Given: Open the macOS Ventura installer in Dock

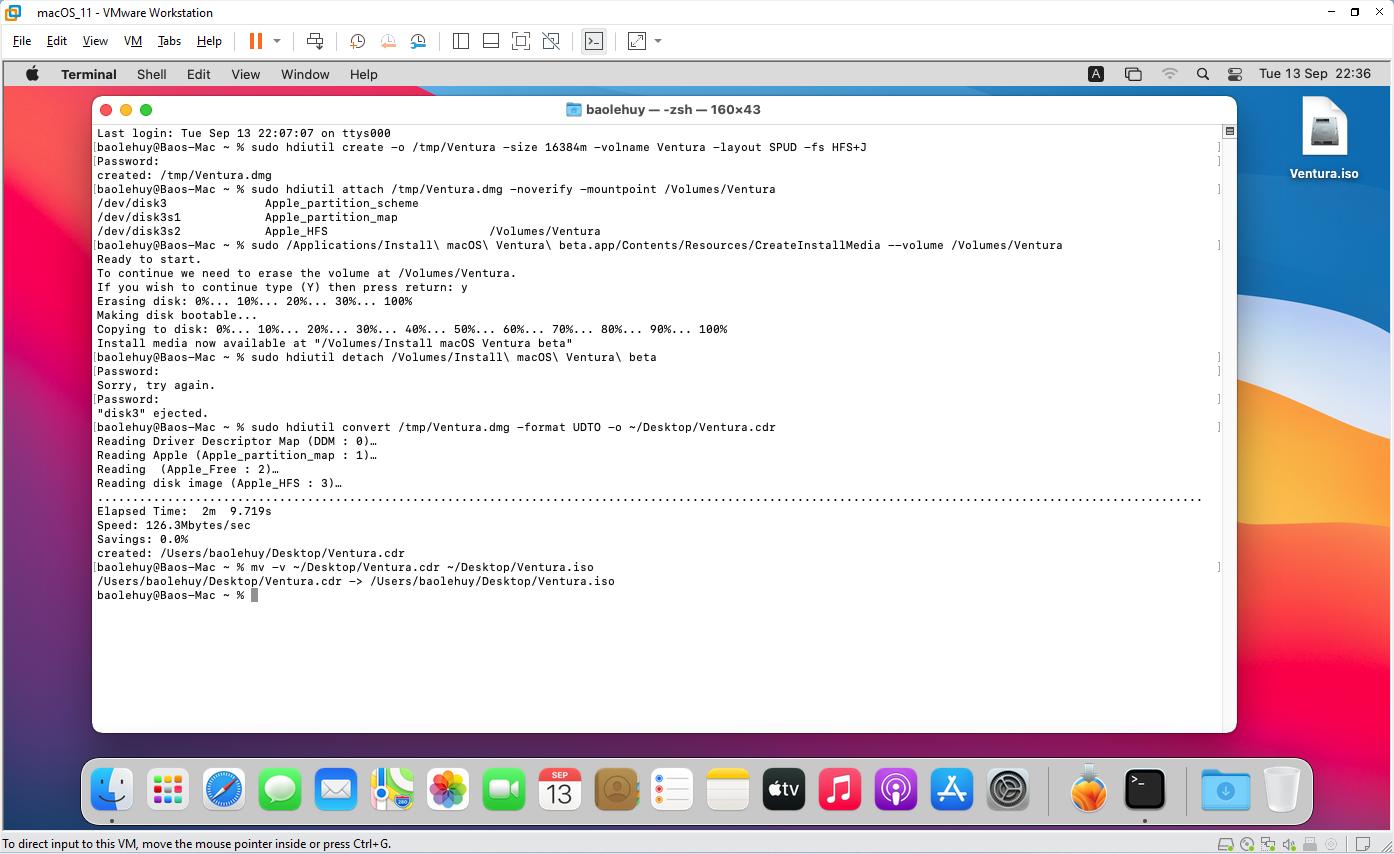Looking at the screenshot, I should (x=1088, y=789).
